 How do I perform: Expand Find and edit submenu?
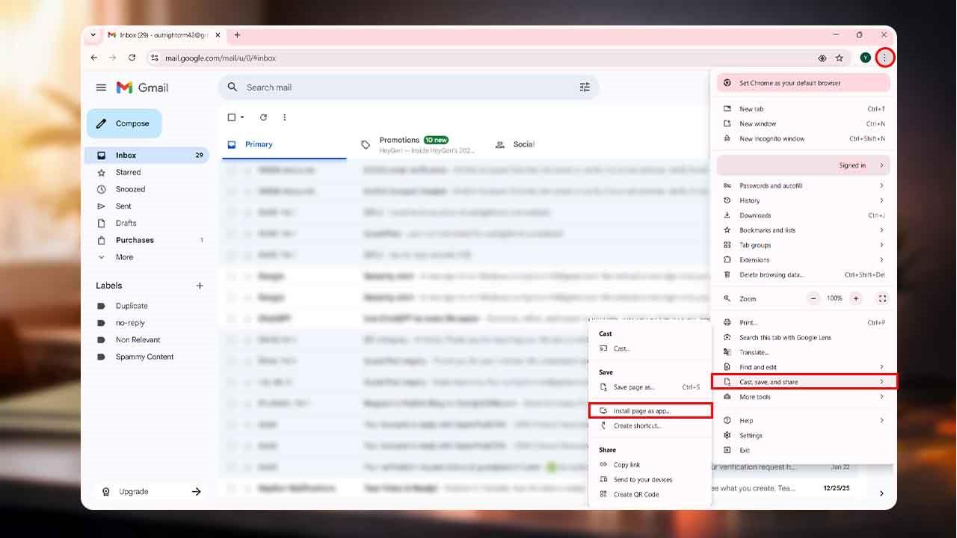point(804,367)
